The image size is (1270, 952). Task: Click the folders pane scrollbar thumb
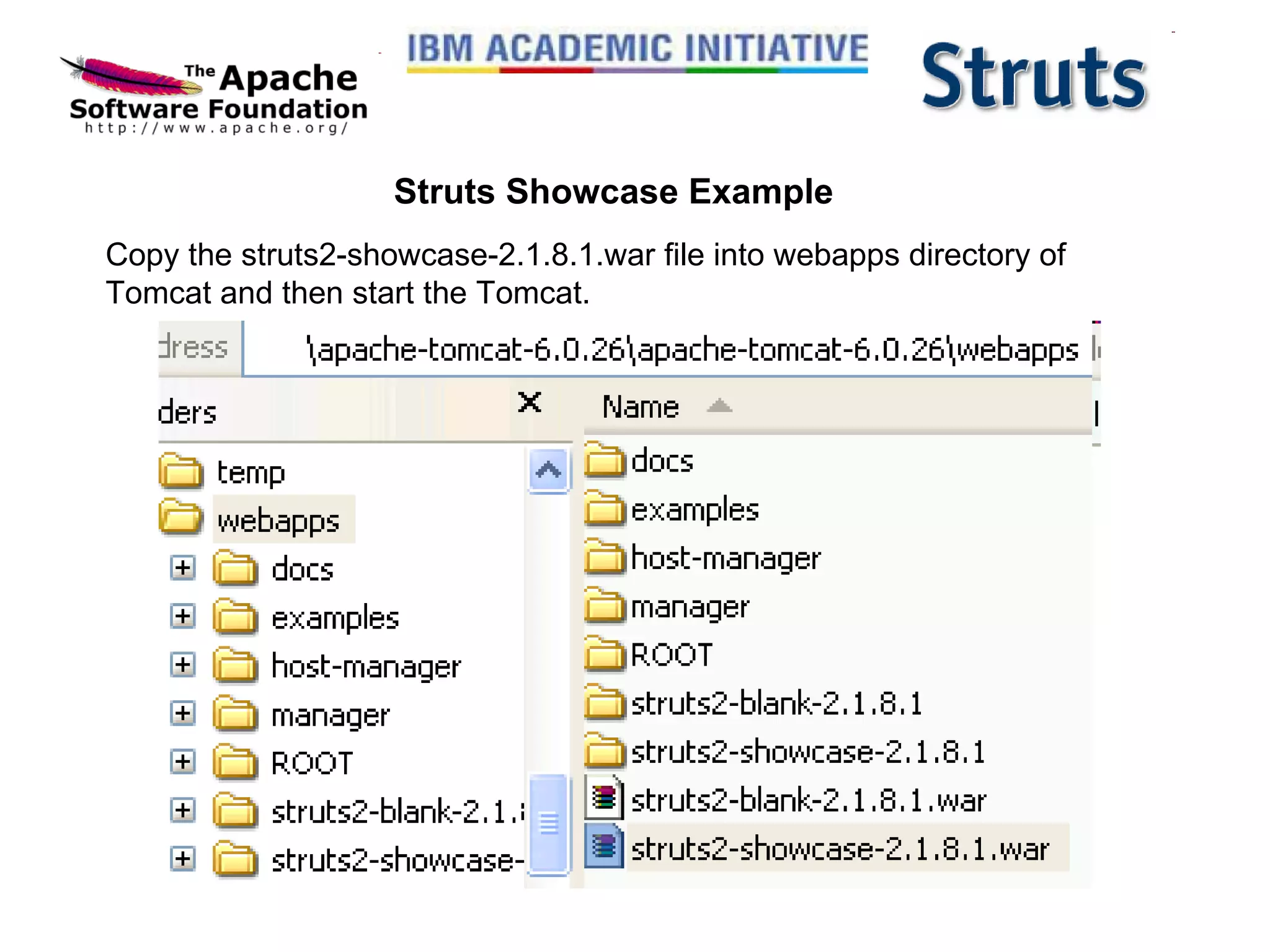[x=549, y=824]
